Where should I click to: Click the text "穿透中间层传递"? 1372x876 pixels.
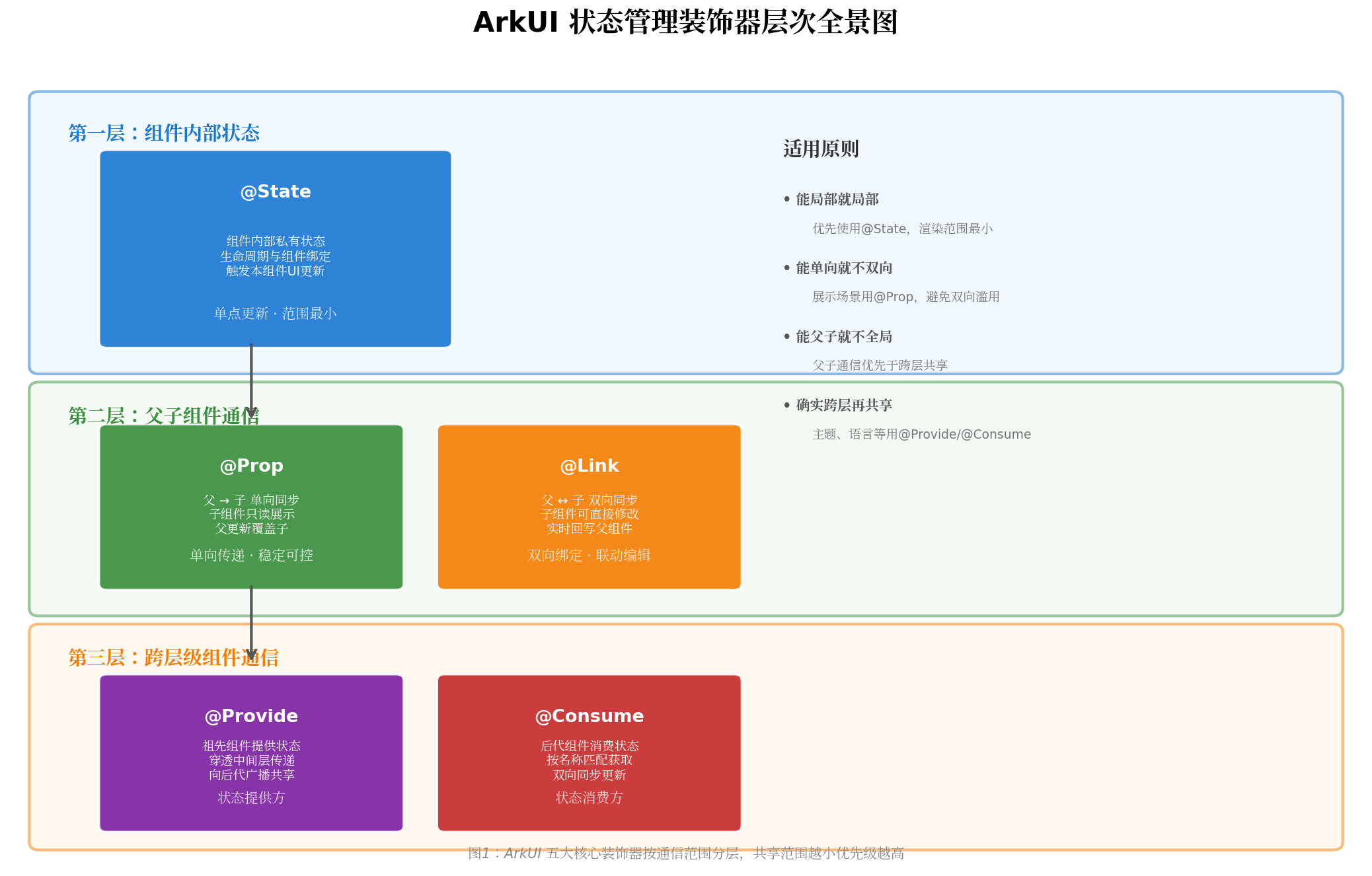coord(251,760)
